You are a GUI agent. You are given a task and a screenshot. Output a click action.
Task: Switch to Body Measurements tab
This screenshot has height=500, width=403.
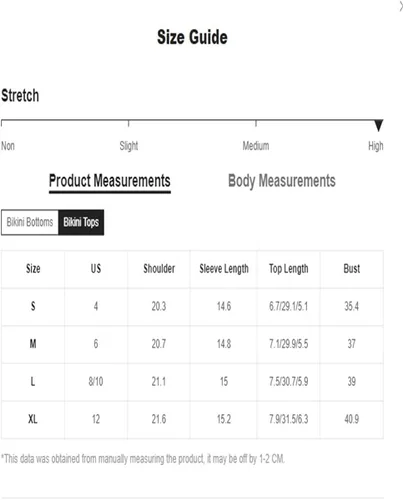pyautogui.click(x=282, y=181)
